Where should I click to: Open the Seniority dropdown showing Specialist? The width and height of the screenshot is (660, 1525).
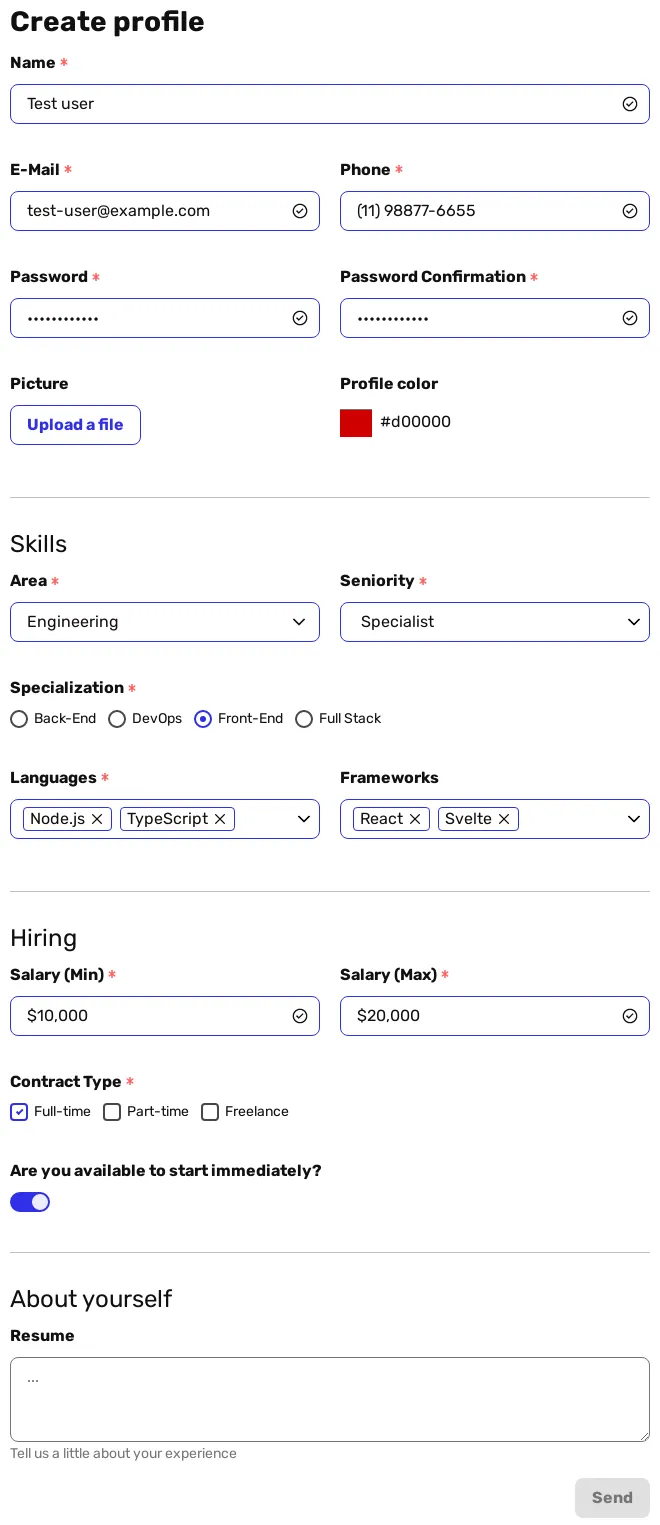tap(495, 622)
